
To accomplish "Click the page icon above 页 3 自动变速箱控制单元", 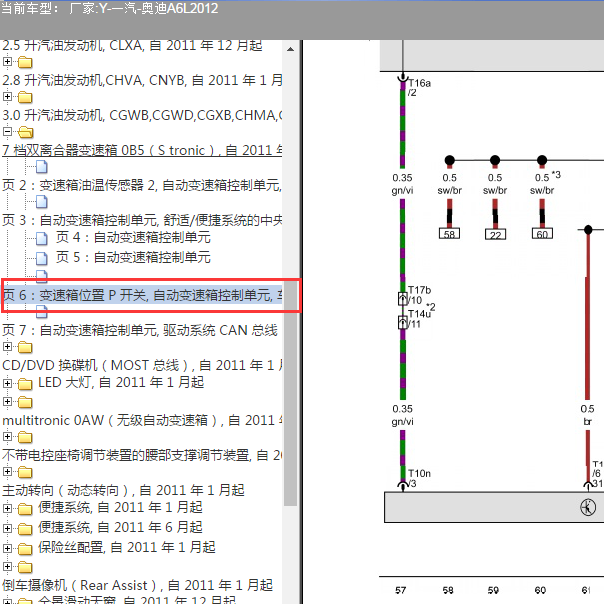I will [42, 201].
